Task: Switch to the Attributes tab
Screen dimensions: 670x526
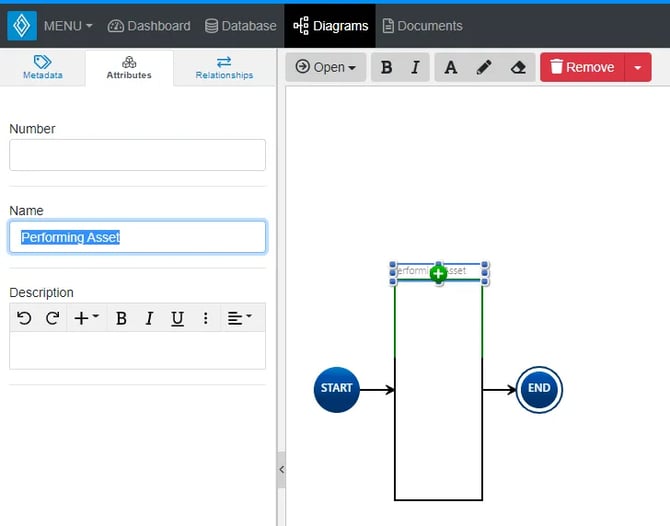Action: [129, 68]
